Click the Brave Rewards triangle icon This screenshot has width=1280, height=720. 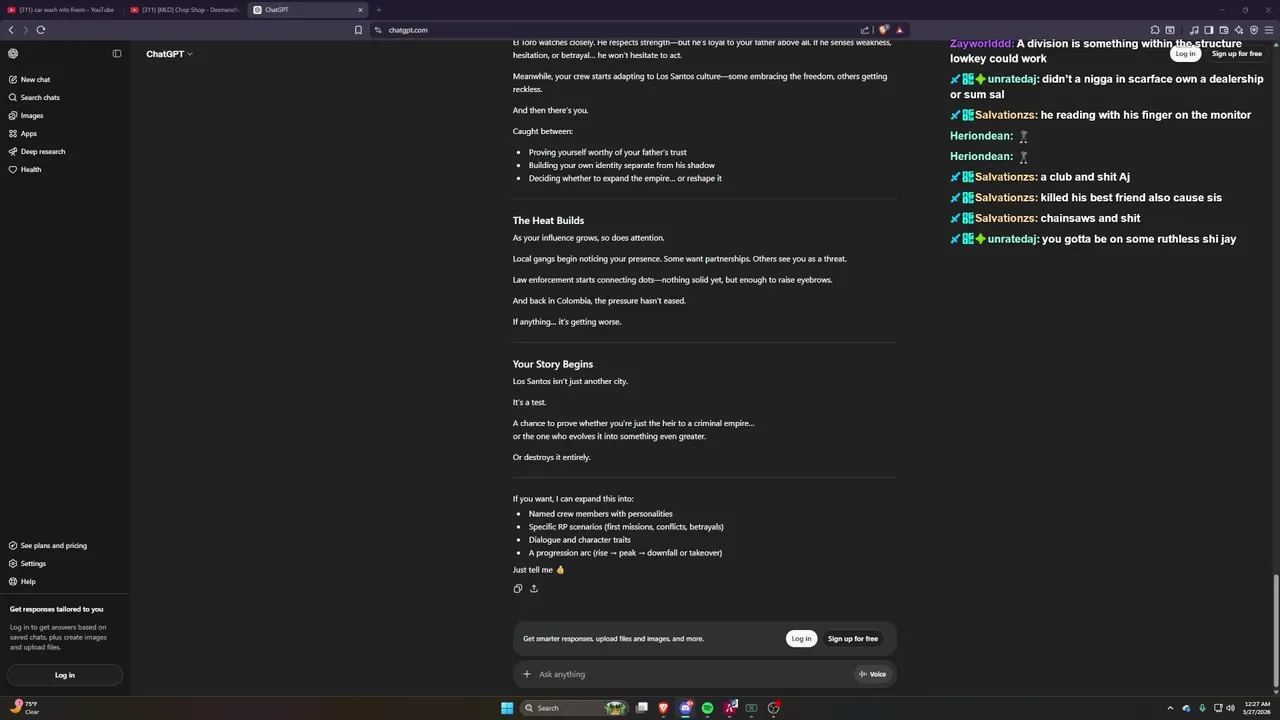coord(899,30)
